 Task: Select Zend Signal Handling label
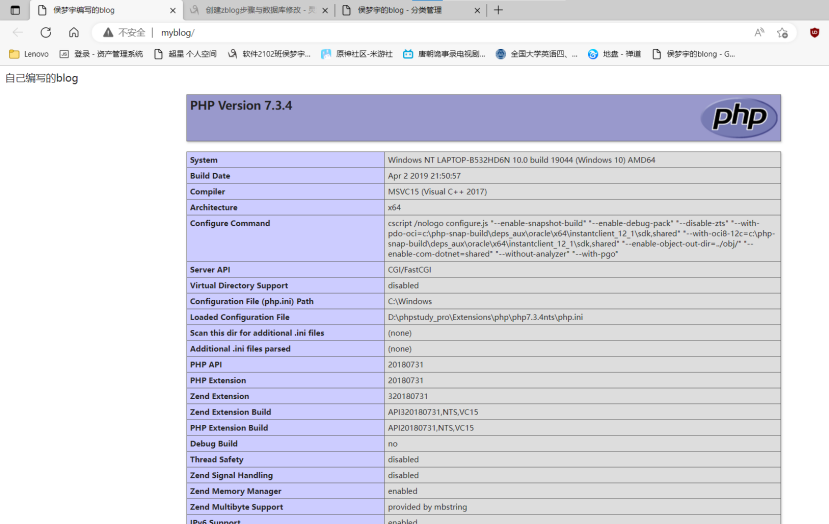tap(232, 475)
